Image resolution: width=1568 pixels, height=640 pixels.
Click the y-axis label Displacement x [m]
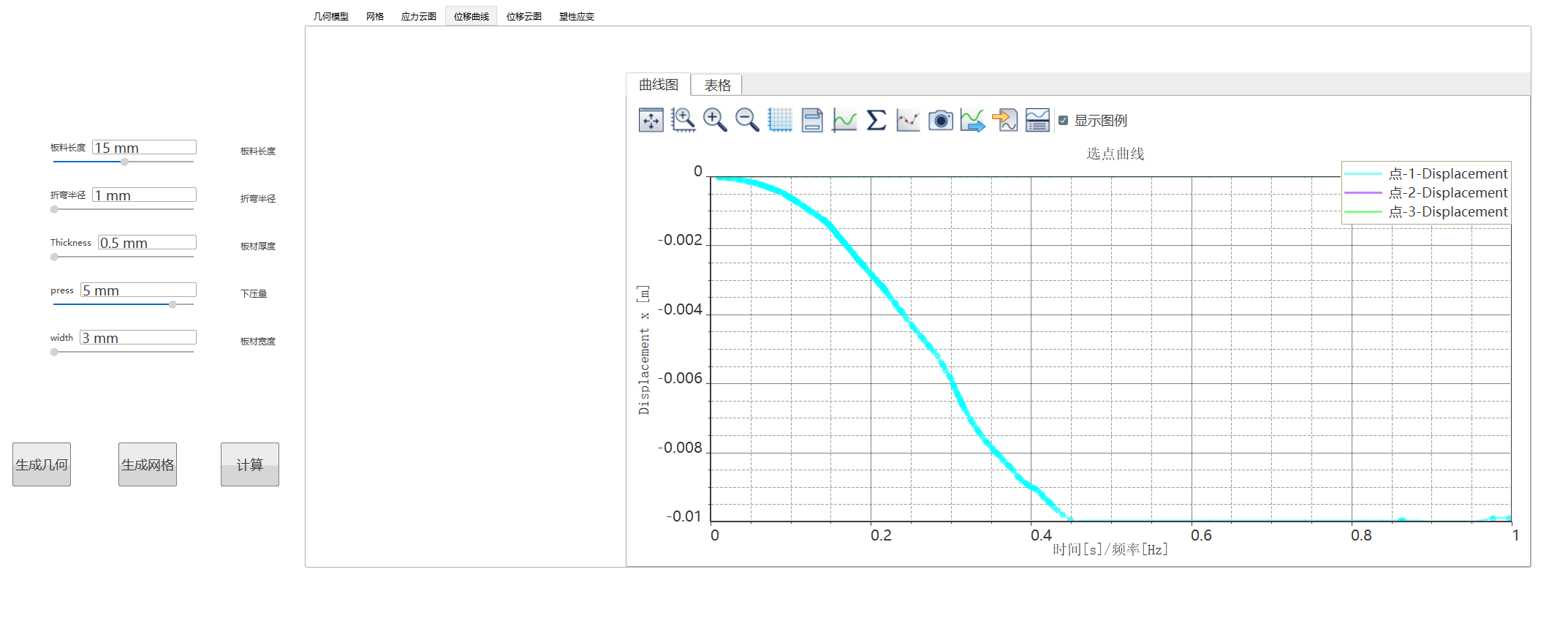pos(643,350)
